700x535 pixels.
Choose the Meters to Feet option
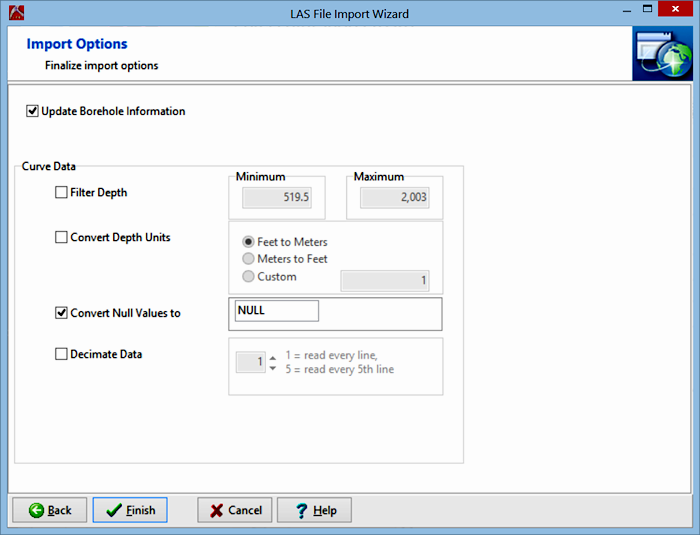(x=249, y=259)
